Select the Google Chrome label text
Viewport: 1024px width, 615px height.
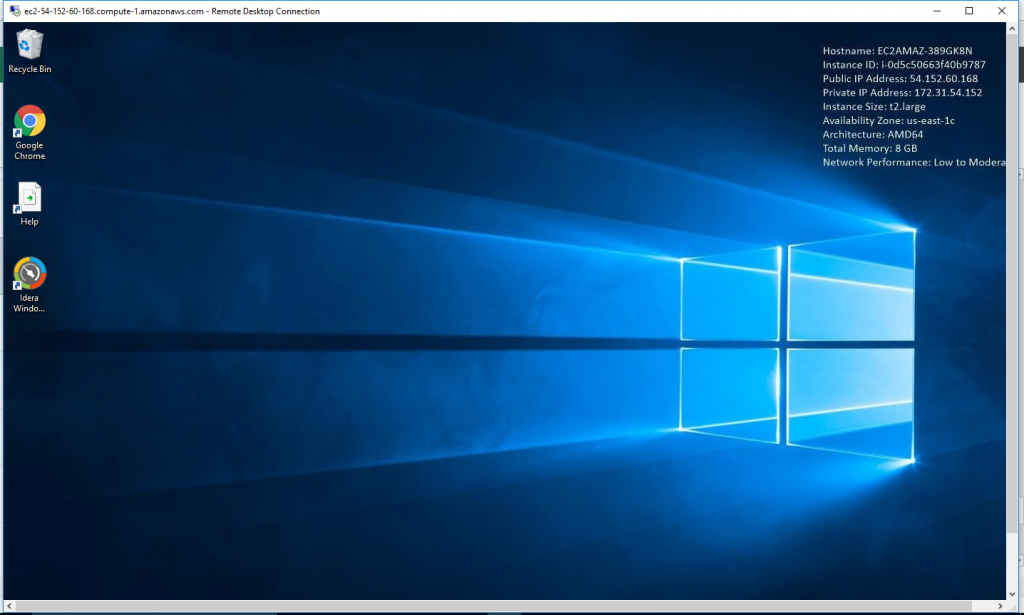tap(29, 150)
